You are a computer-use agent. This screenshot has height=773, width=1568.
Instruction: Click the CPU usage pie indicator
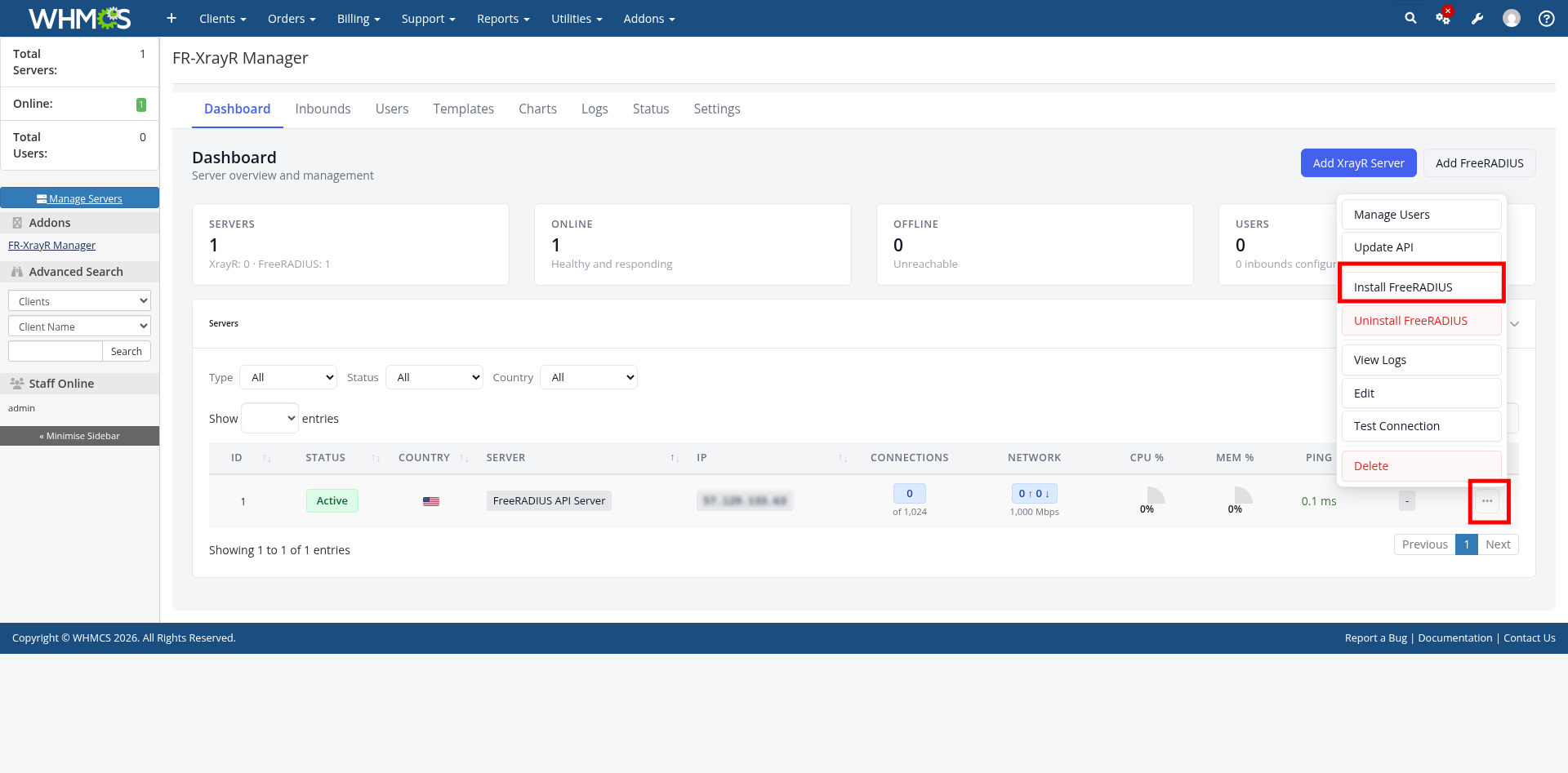1154,495
